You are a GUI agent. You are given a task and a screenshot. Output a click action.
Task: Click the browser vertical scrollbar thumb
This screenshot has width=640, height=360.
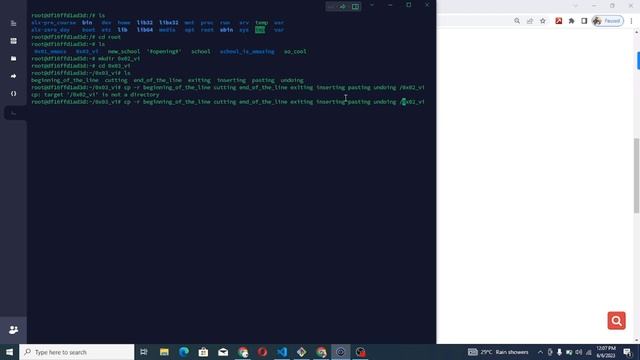(x=637, y=176)
